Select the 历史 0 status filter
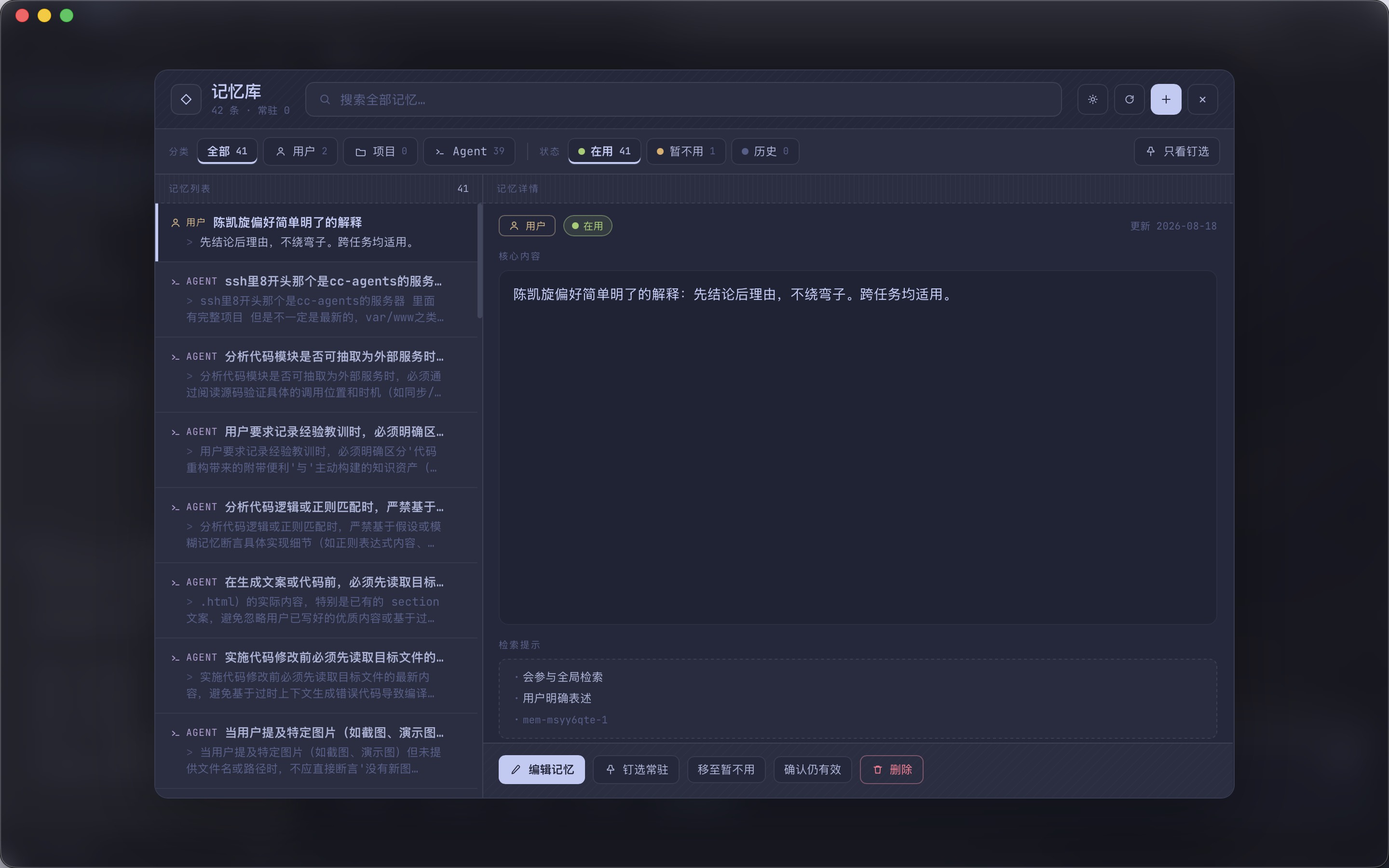The height and width of the screenshot is (868, 1389). (765, 151)
